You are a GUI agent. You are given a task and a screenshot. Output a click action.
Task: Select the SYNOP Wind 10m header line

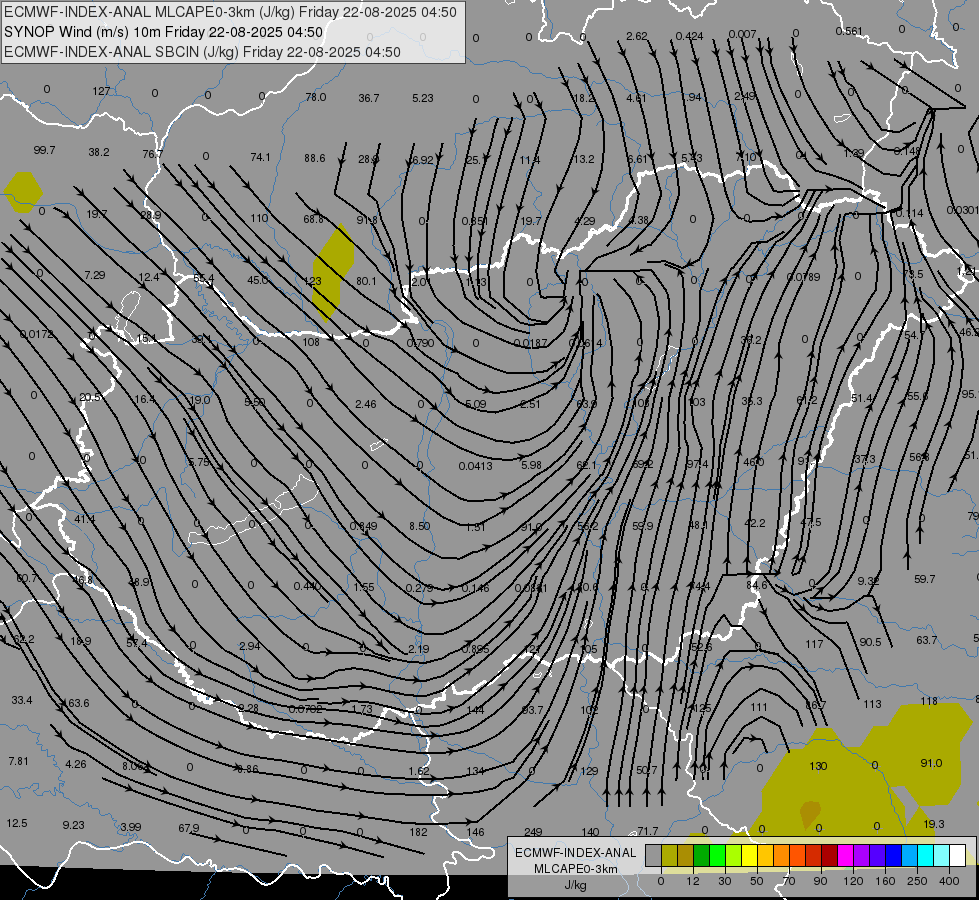[164, 32]
